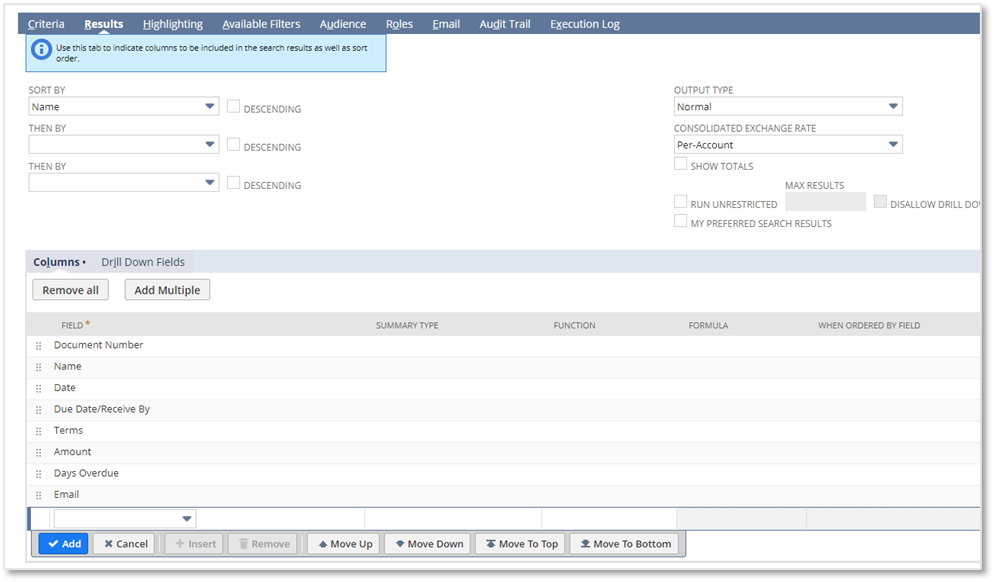
Task: Grab the handle beside Days Overdue row
Action: (39, 473)
